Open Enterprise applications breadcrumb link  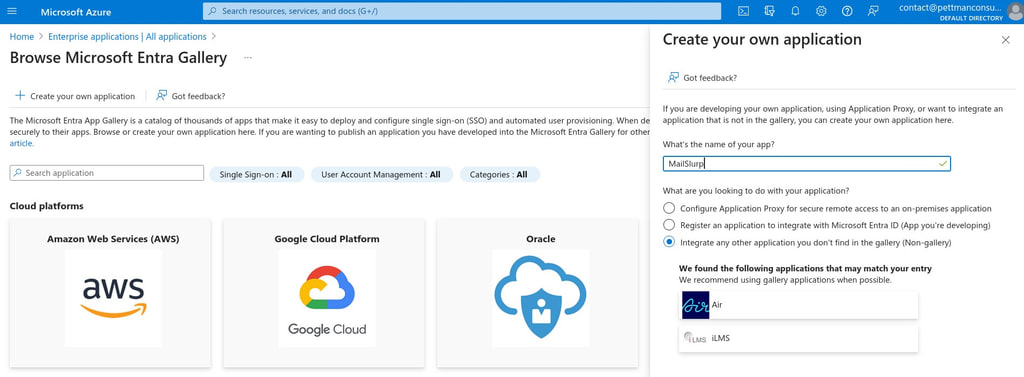(x=127, y=37)
